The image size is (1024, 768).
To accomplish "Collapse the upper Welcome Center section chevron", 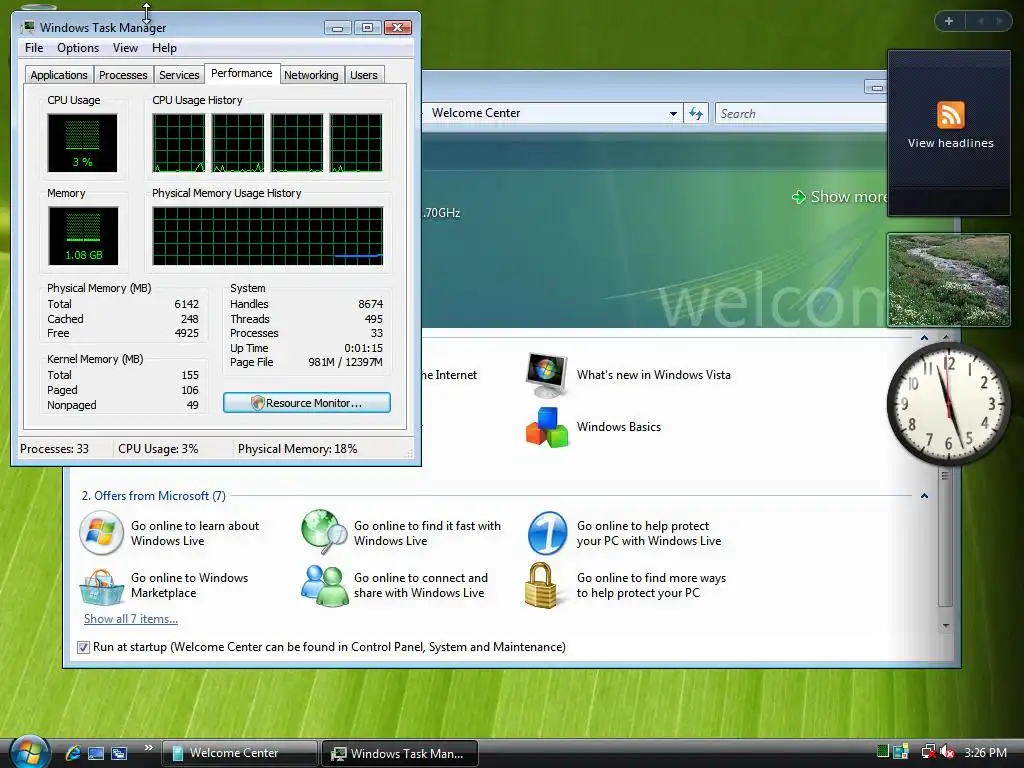I will [x=924, y=338].
